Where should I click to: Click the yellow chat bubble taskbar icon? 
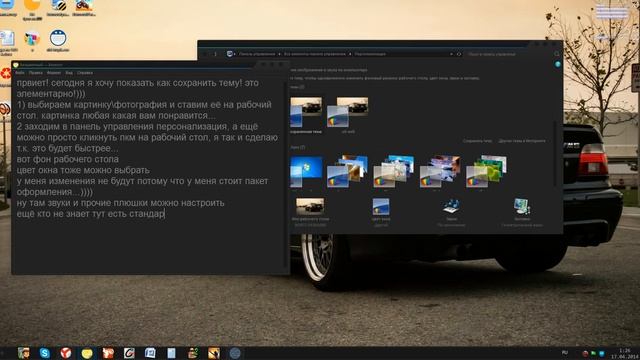click(x=87, y=353)
